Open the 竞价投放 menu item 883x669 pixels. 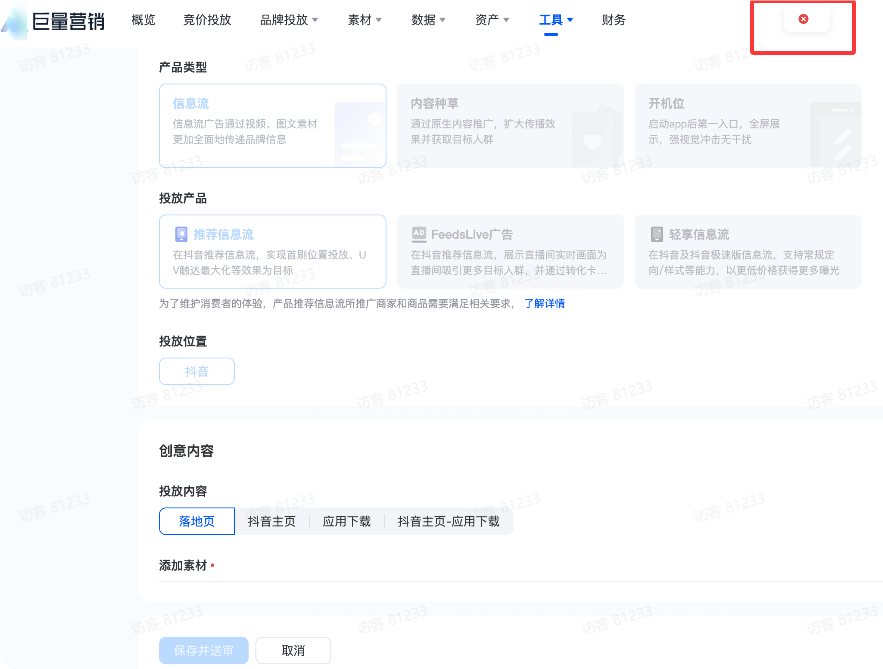(x=207, y=20)
